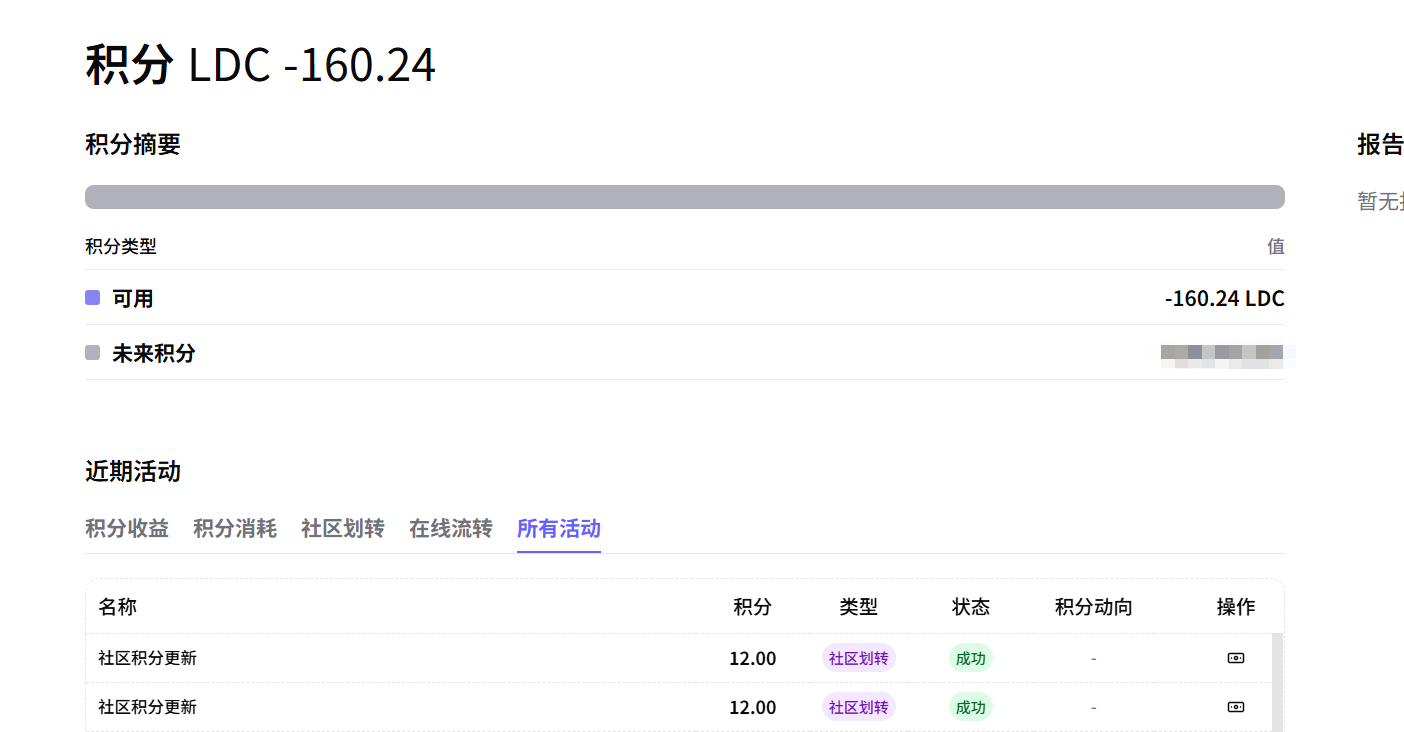
Task: Click the 积分动向 column header
Action: pos(1094,607)
